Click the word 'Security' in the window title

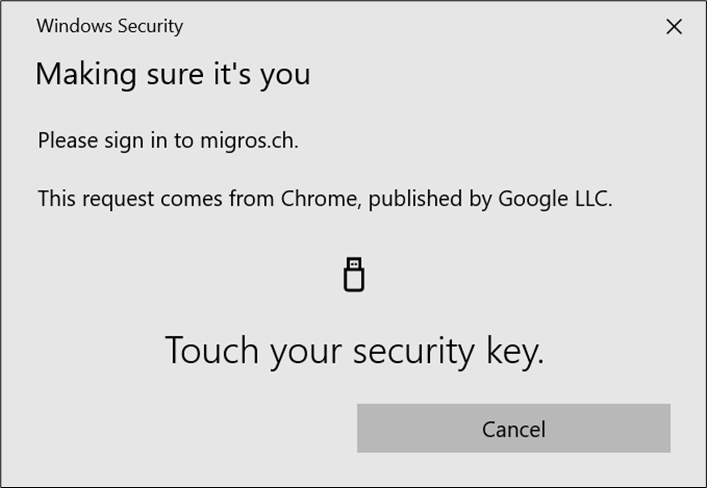[150, 26]
